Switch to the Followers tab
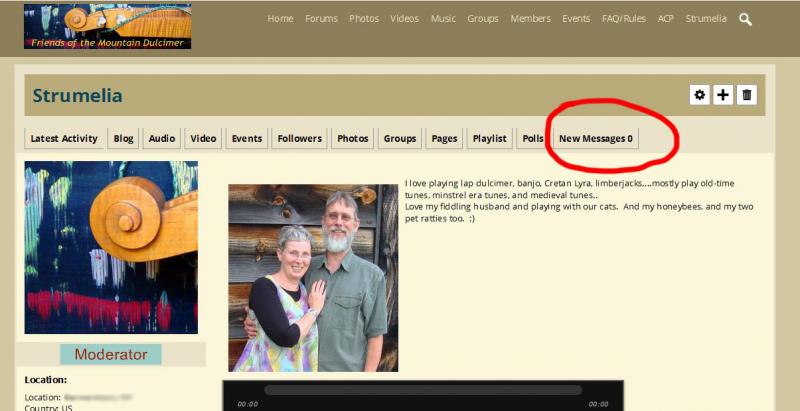 tap(299, 138)
